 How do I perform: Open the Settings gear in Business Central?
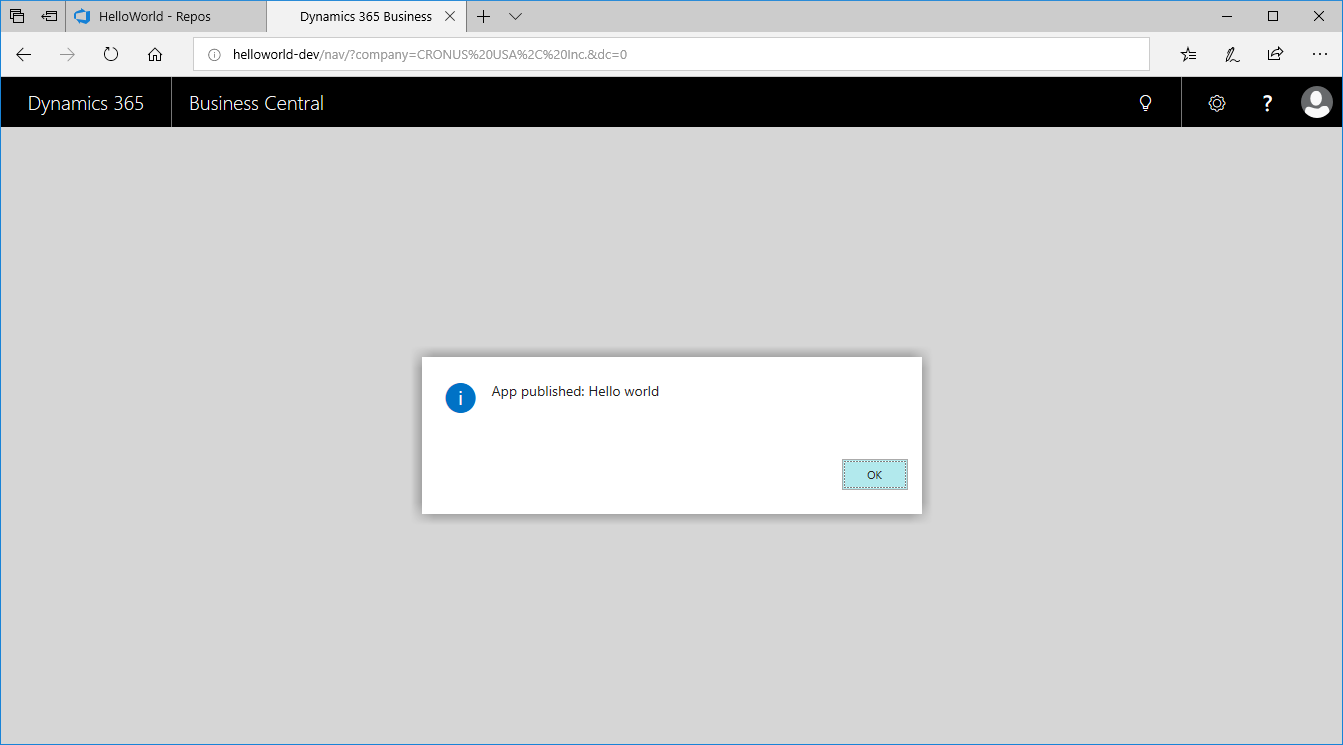[1217, 103]
